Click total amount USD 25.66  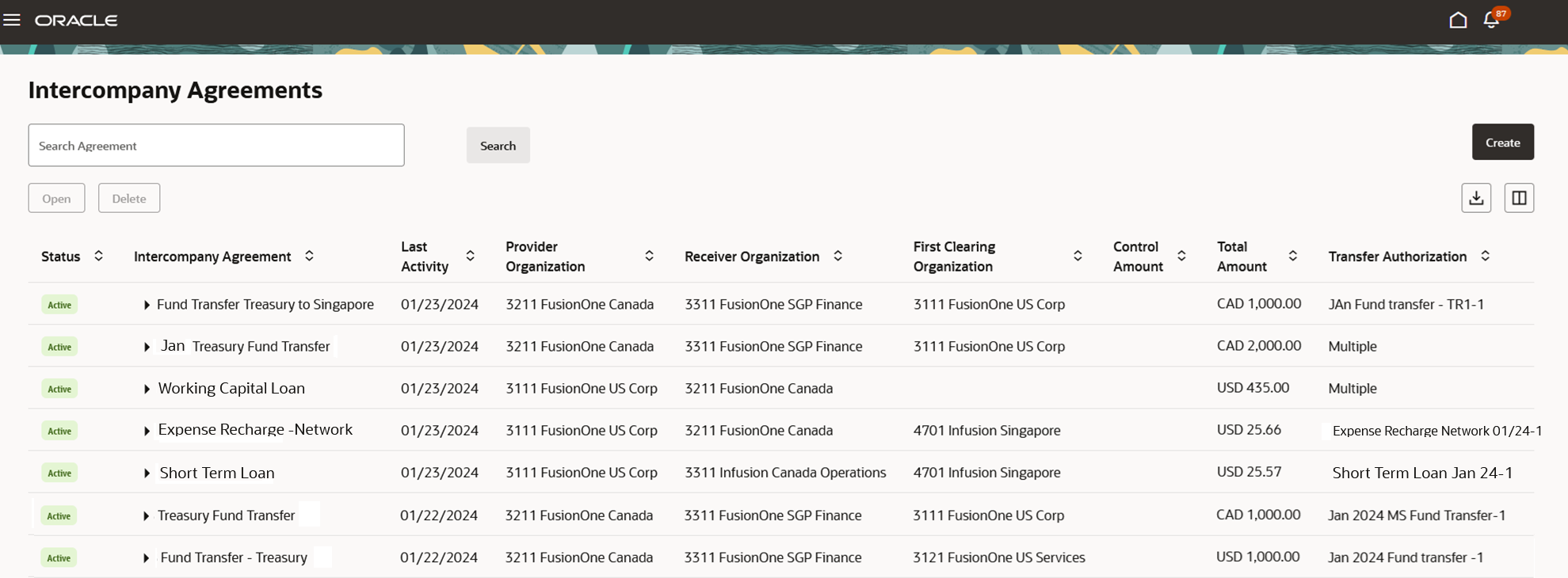1249,429
